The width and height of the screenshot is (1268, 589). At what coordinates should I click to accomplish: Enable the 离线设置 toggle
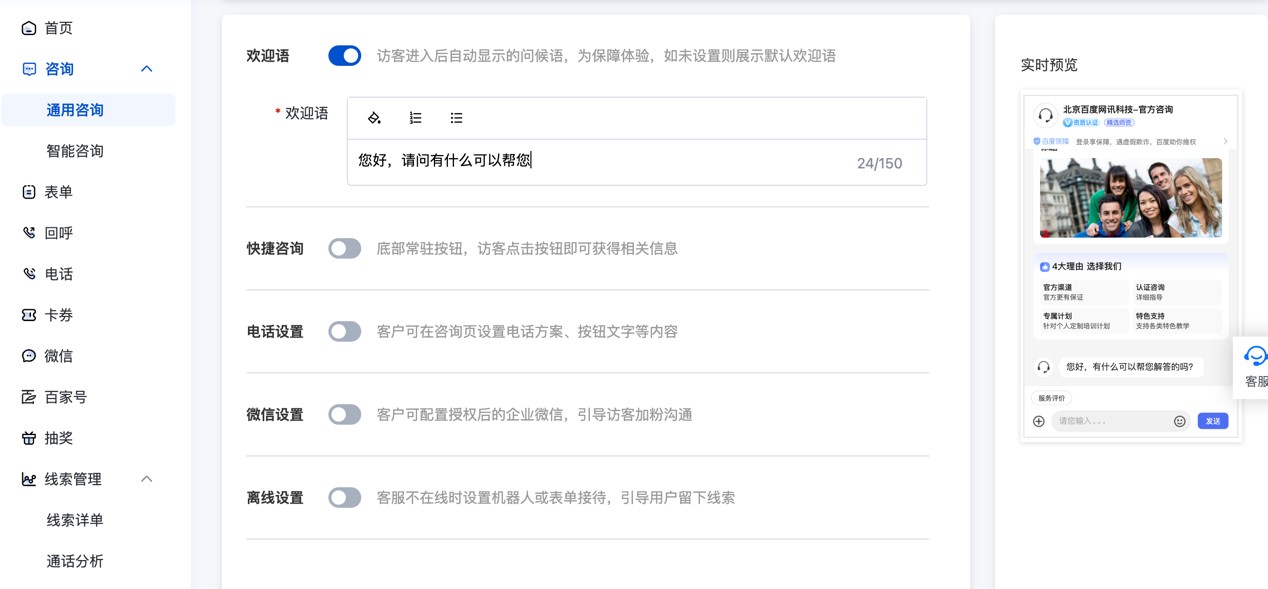coord(344,497)
